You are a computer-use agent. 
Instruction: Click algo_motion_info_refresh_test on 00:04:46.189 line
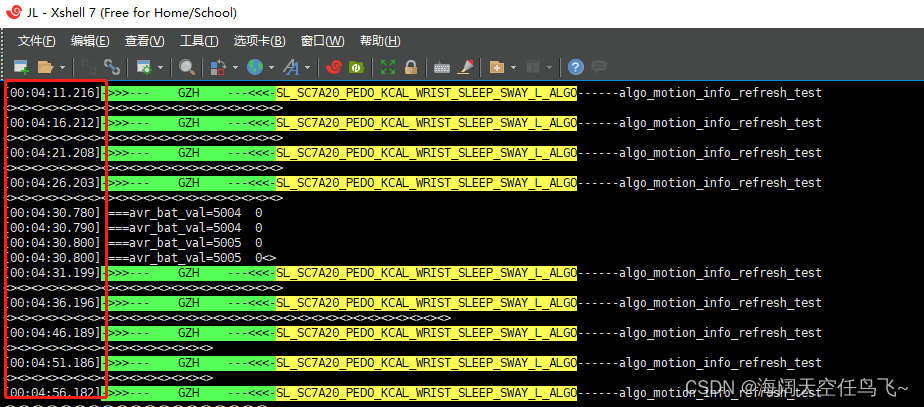[x=720, y=333]
